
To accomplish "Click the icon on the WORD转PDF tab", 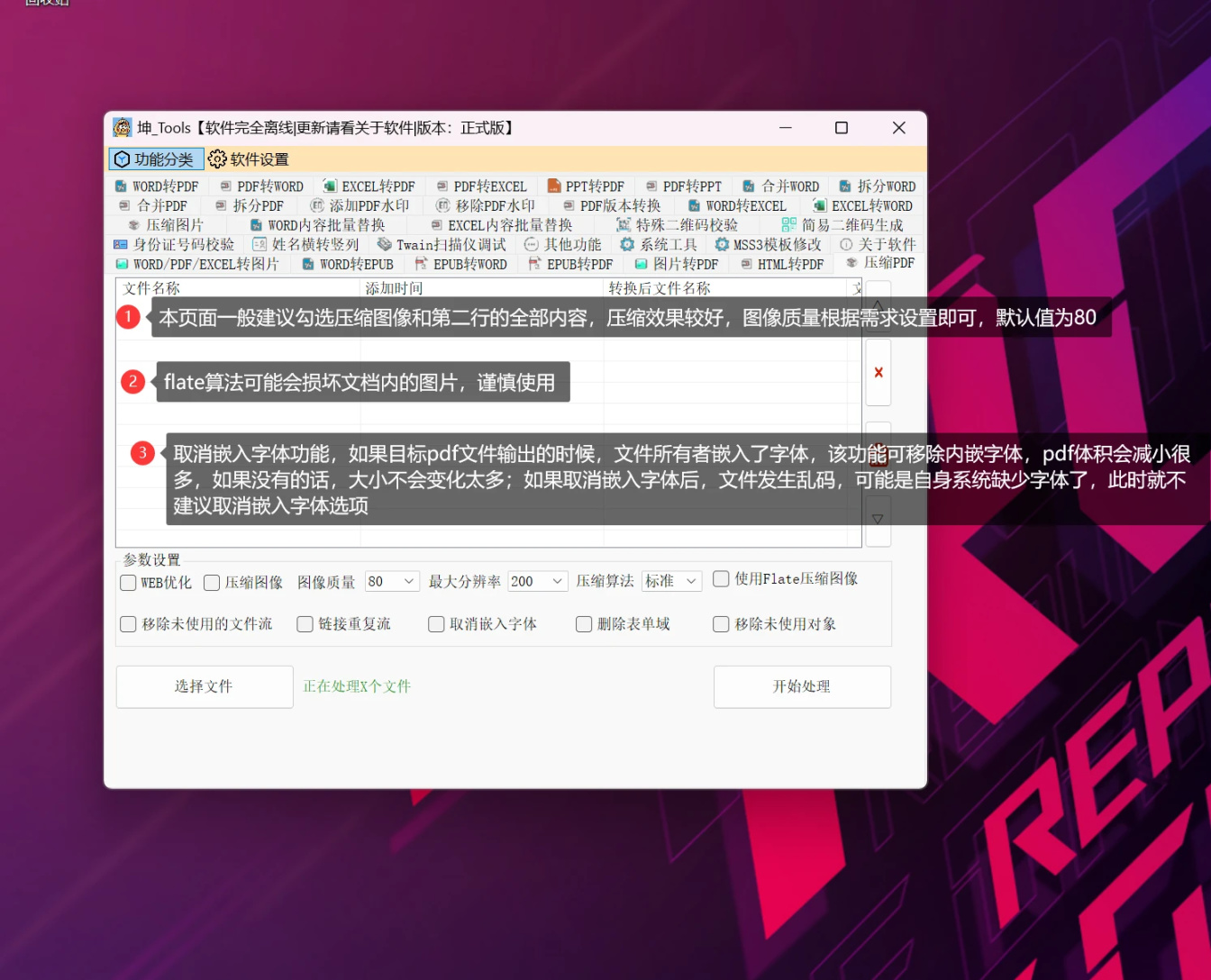I will (121, 186).
